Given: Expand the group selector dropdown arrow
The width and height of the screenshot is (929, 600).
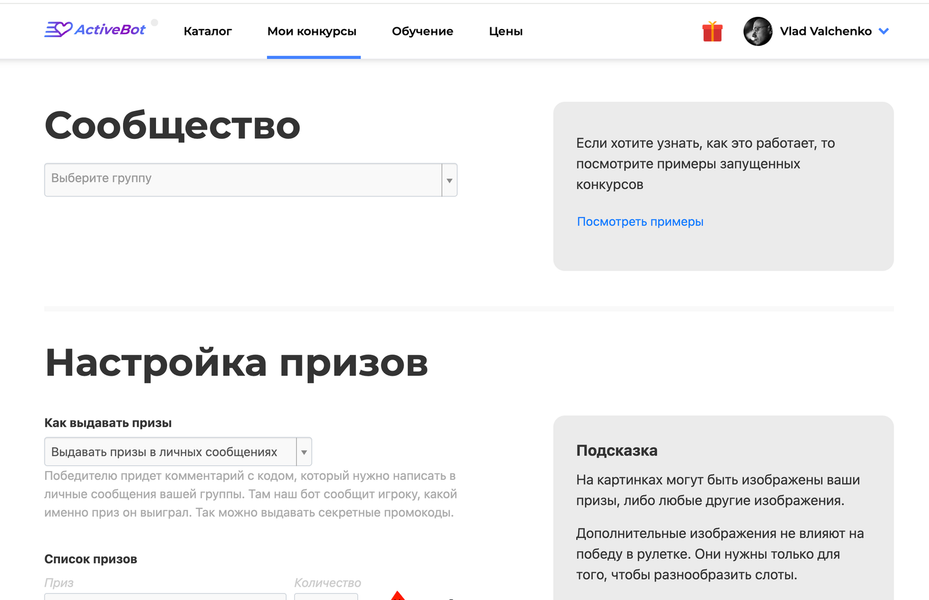Looking at the screenshot, I should [x=450, y=181].
